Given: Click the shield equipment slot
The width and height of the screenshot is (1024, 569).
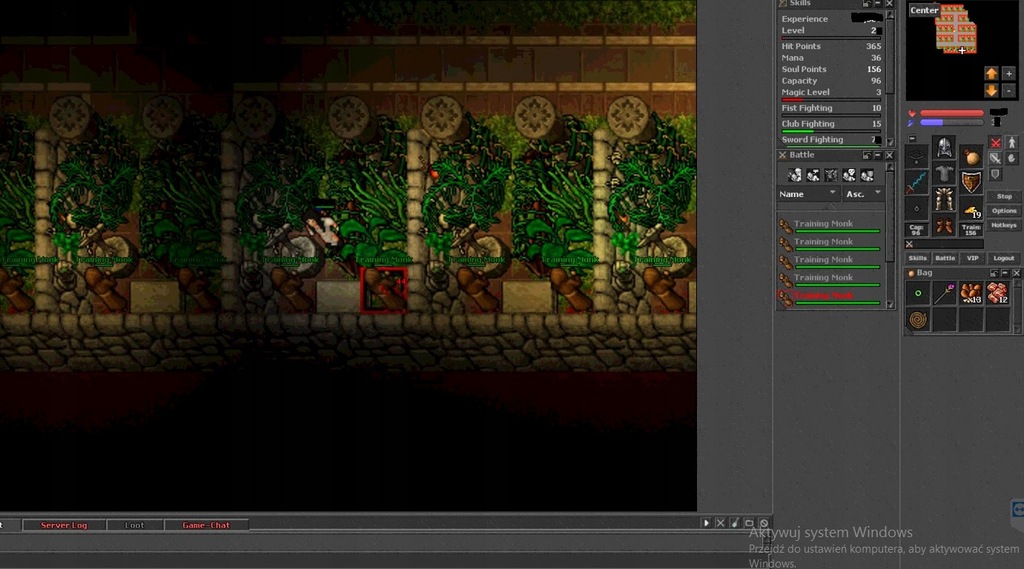Looking at the screenshot, I should [x=971, y=182].
